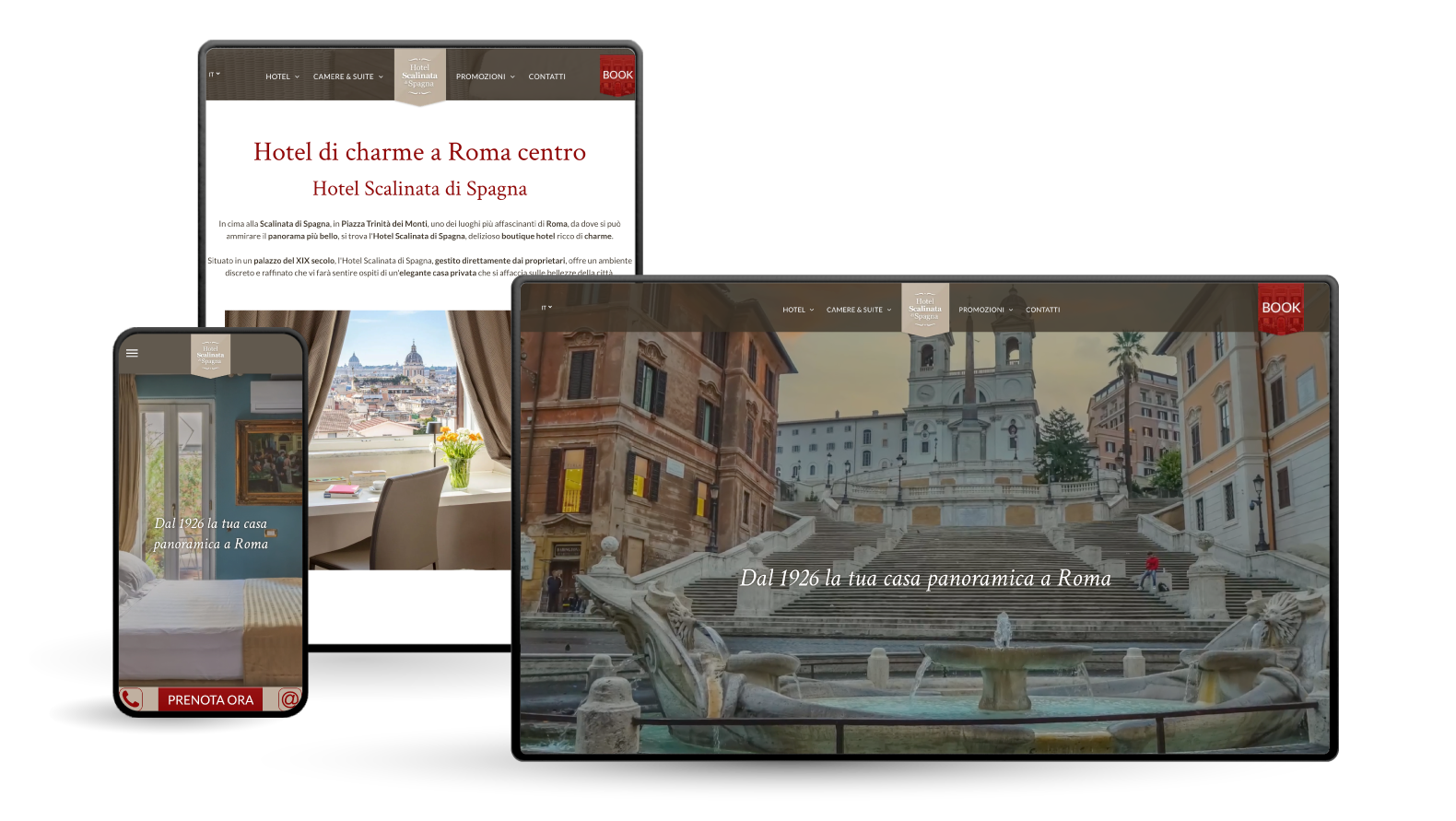Expand the PROMOZIONI menu on the desktop mockup
This screenshot has width=1456, height=821.
pyautogui.click(x=985, y=310)
